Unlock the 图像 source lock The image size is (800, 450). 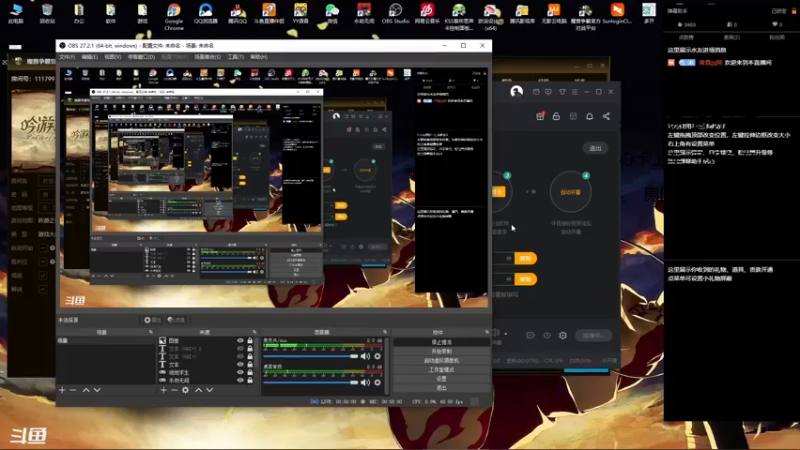[x=250, y=340]
